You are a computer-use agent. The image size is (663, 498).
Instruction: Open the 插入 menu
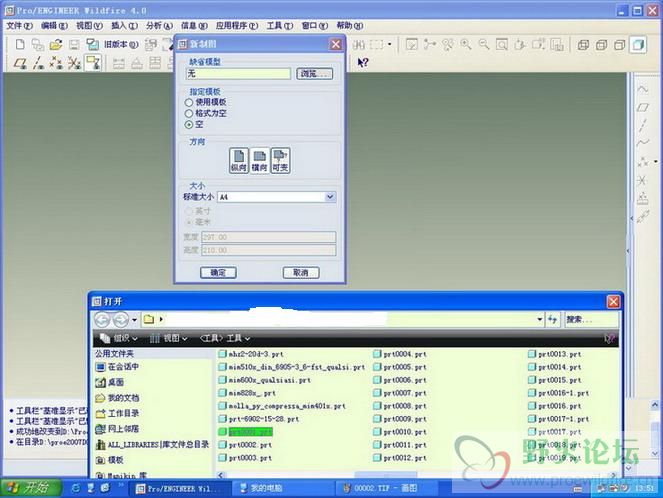pyautogui.click(x=124, y=26)
